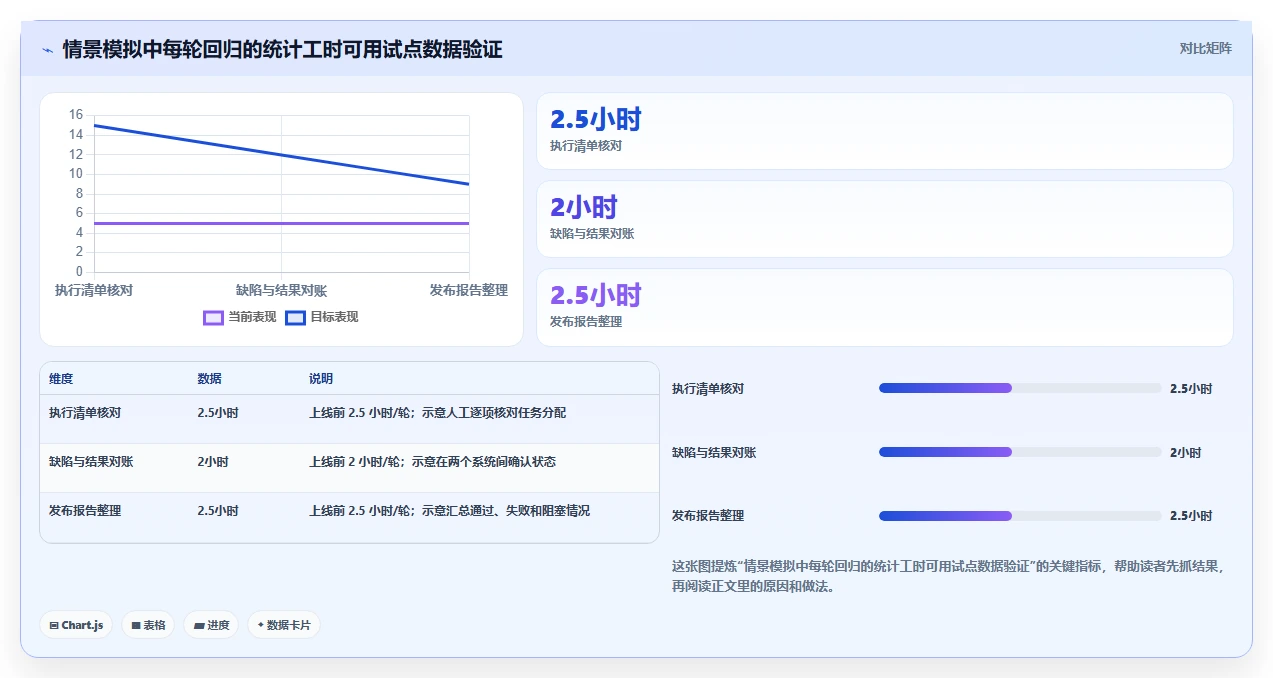Viewport: 1273px width, 678px height.
Task: Click chart x-axis label 执行清单核对
Action: point(94,290)
